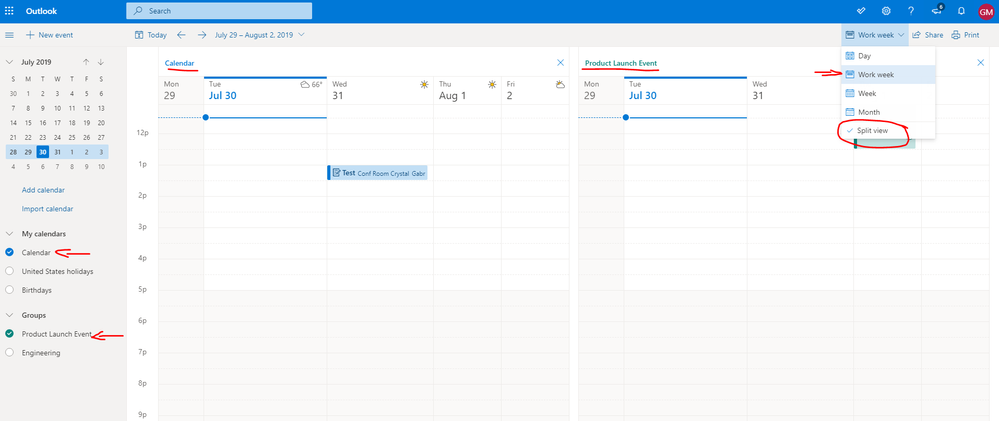Collapse the Groups section
This screenshot has height=421, width=999.
[9, 315]
